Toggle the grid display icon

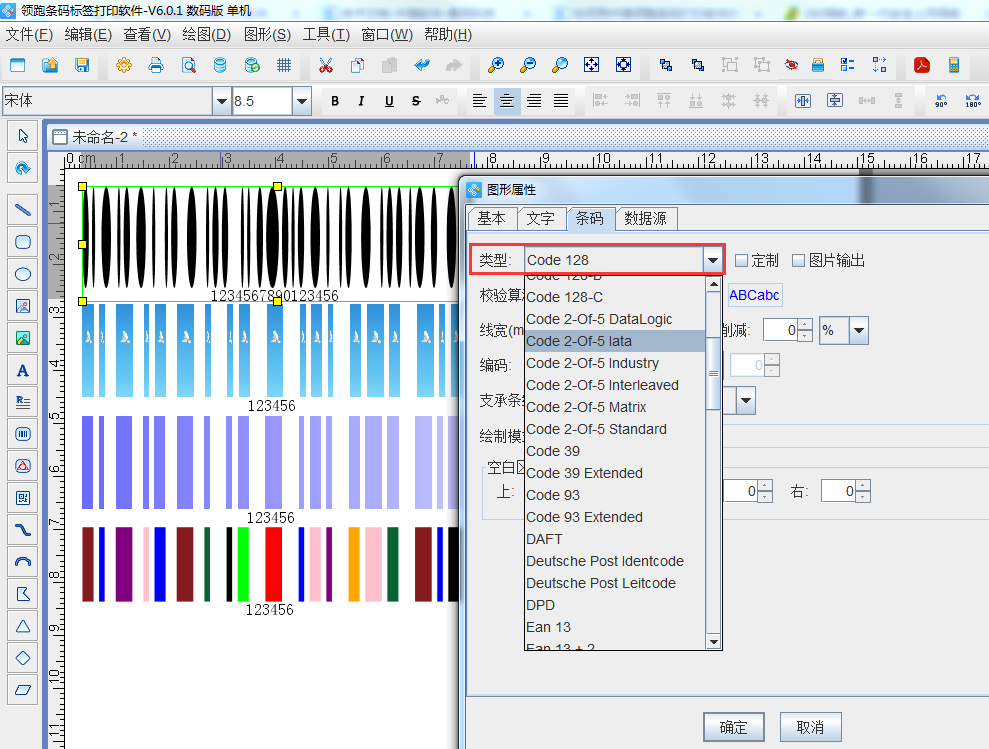[x=284, y=65]
